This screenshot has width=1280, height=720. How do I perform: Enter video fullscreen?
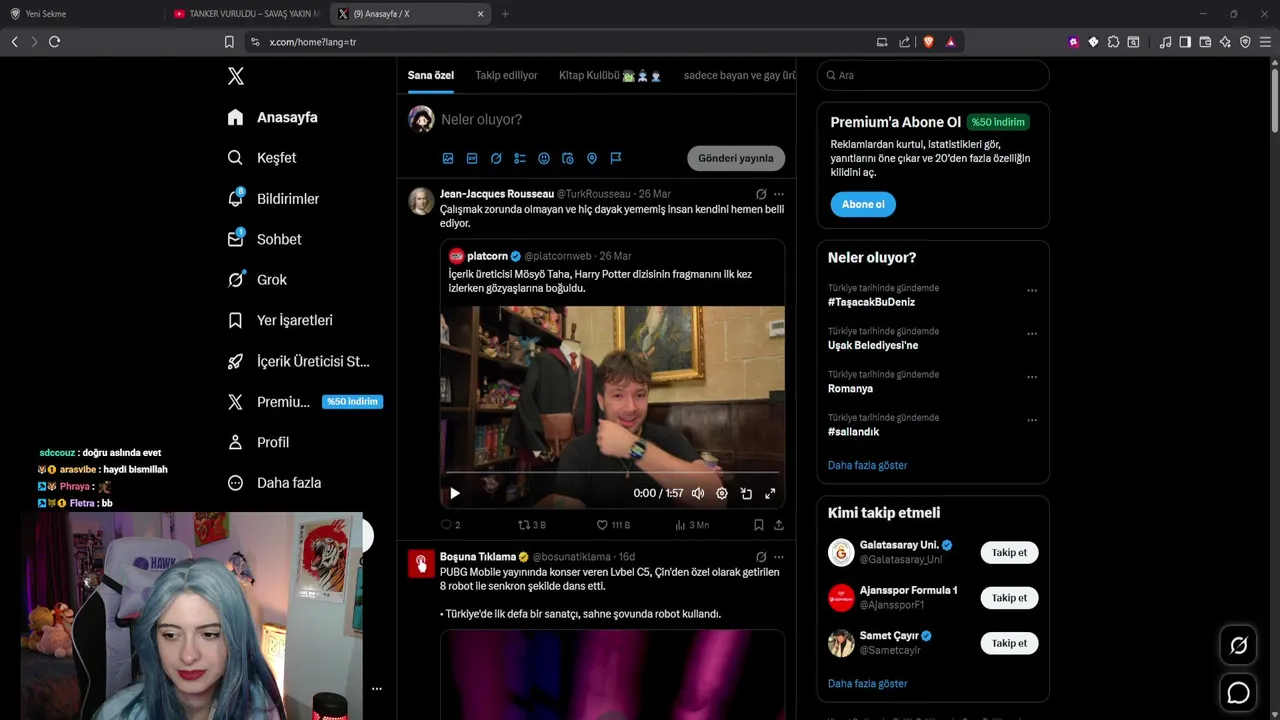(x=770, y=493)
